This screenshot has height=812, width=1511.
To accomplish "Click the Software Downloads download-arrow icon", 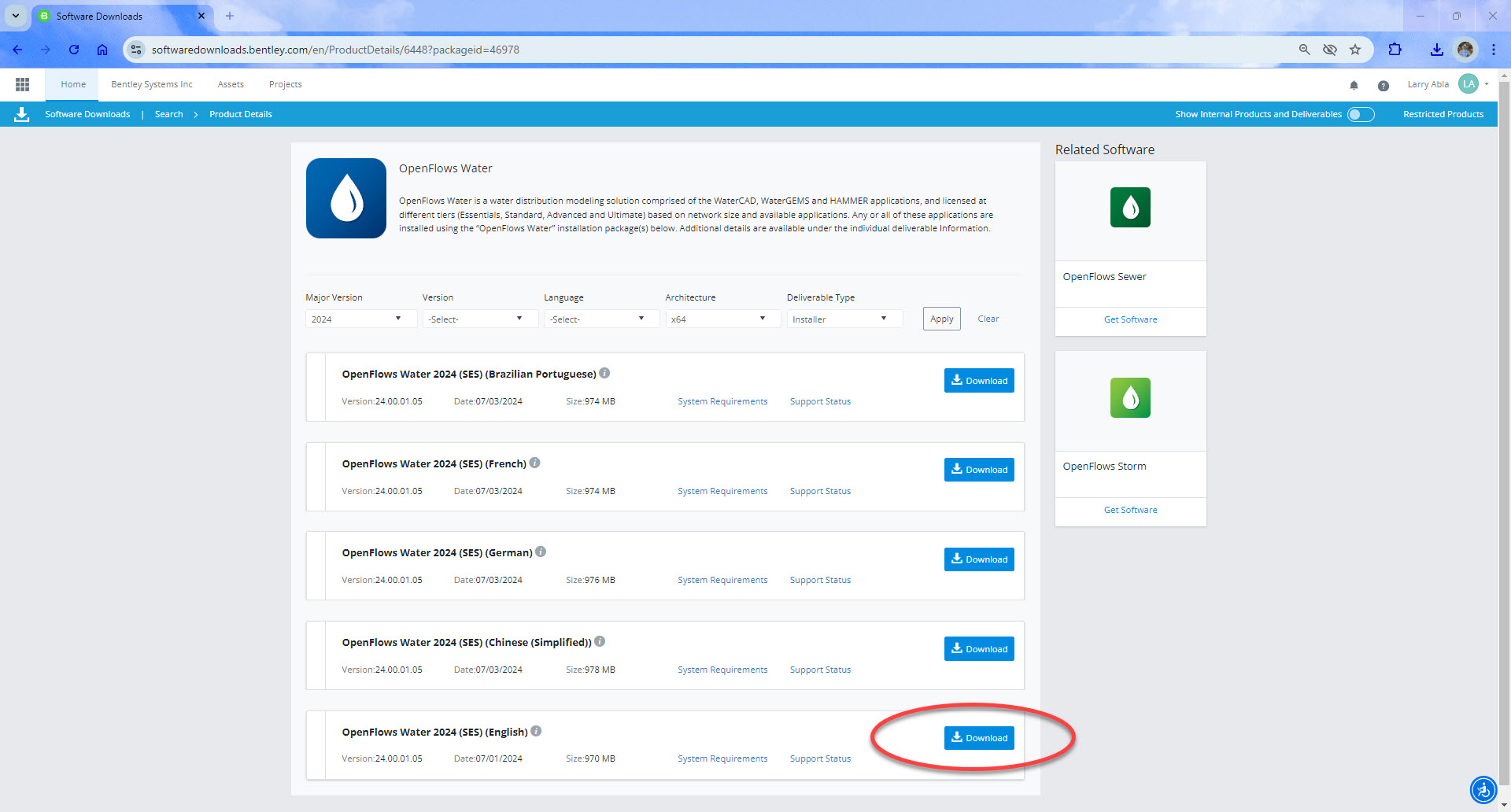I will 22,114.
